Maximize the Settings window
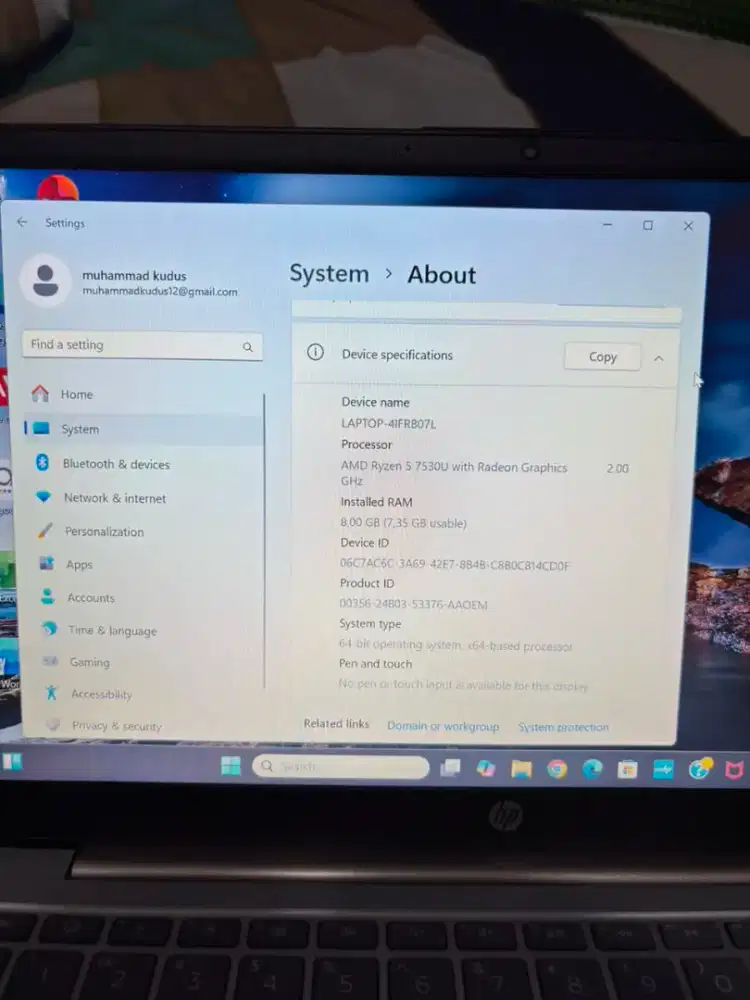The height and width of the screenshot is (1000, 750). [x=648, y=225]
